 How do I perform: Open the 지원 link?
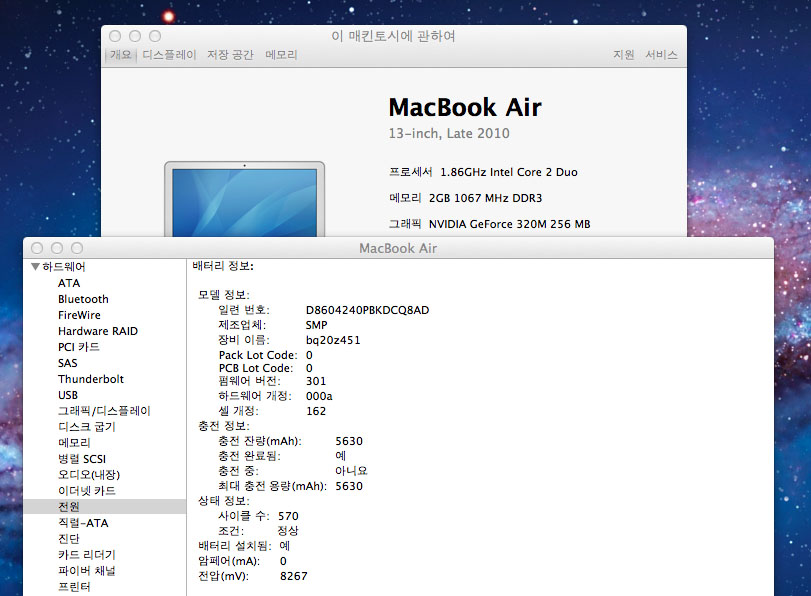(623, 55)
